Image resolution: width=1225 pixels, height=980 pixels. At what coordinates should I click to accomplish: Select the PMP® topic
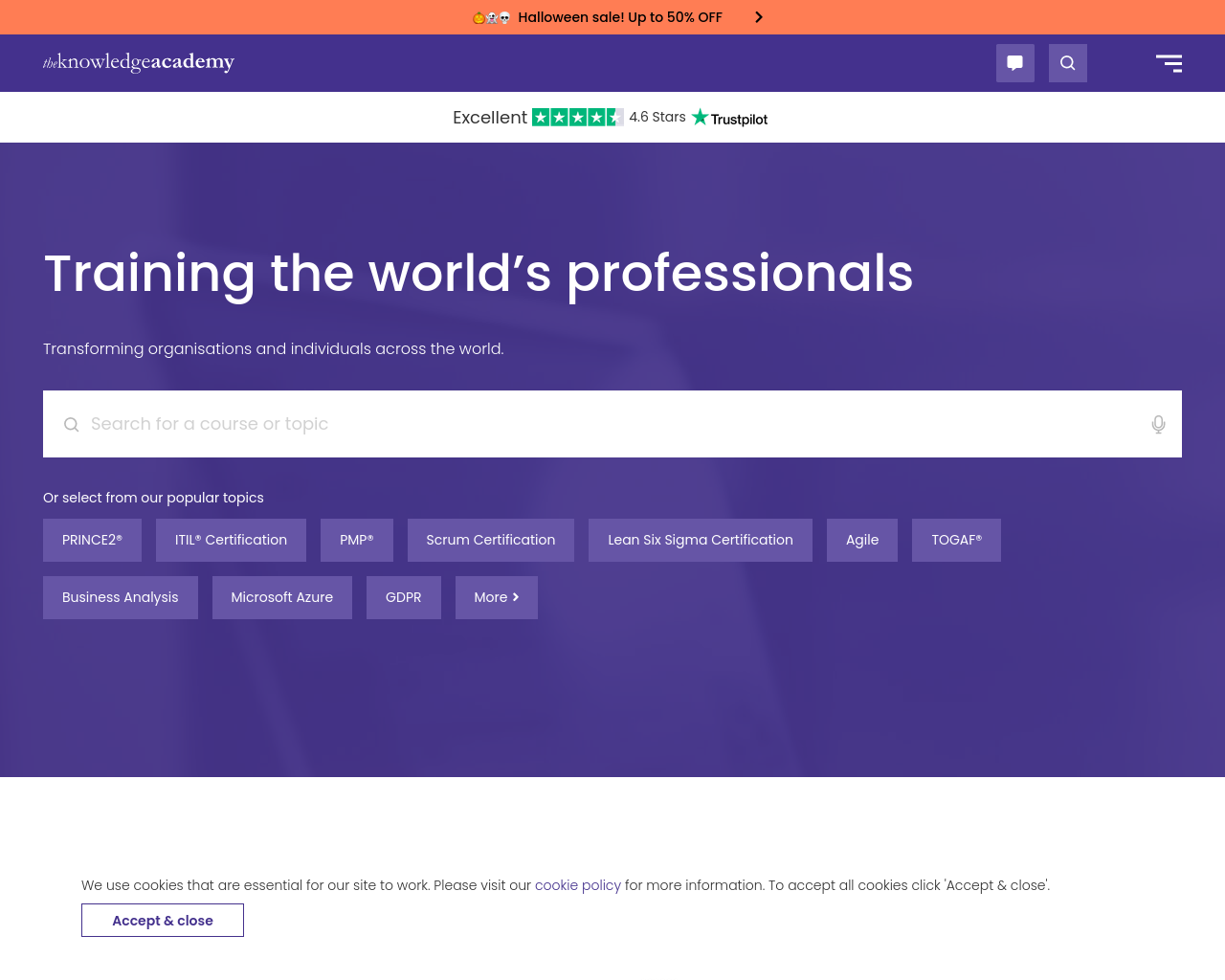(357, 540)
